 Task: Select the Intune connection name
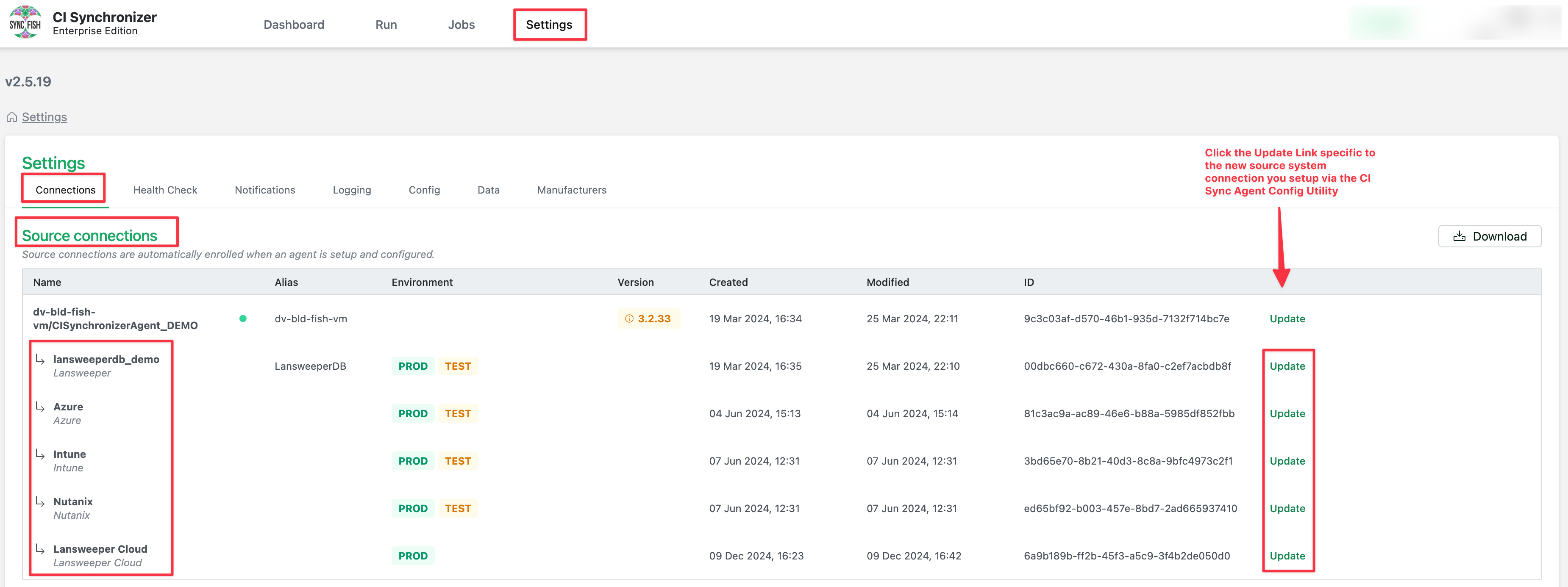[70, 454]
